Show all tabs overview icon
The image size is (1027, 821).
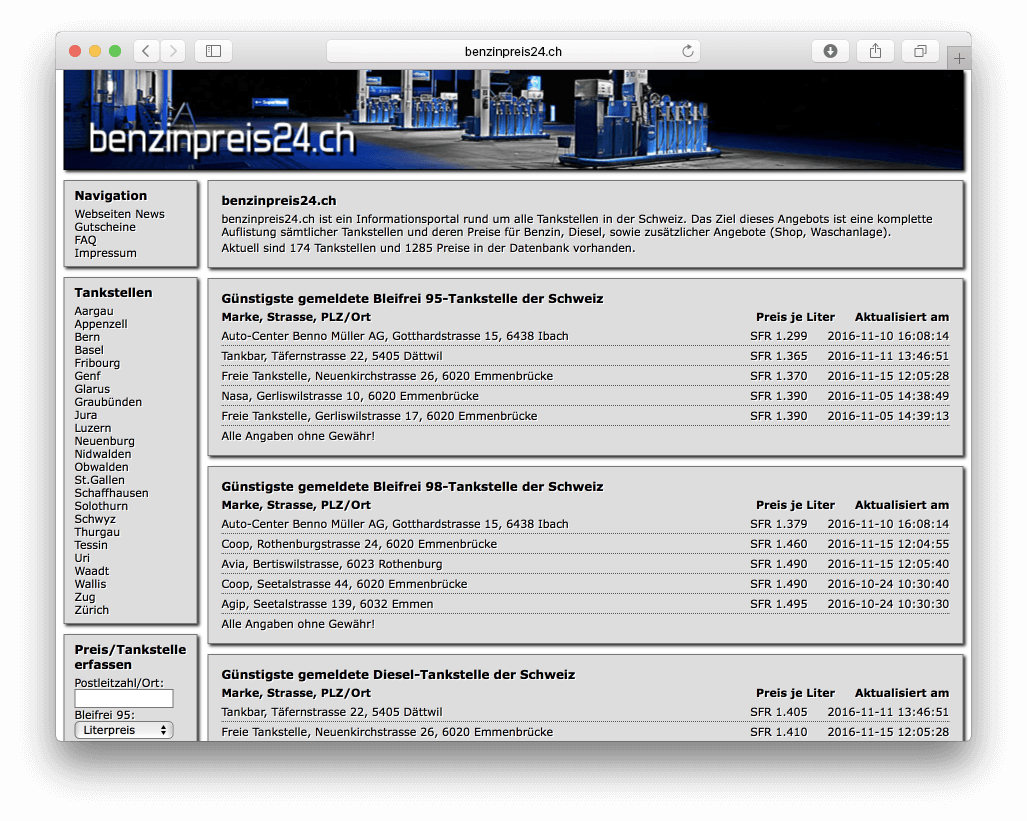coord(920,51)
